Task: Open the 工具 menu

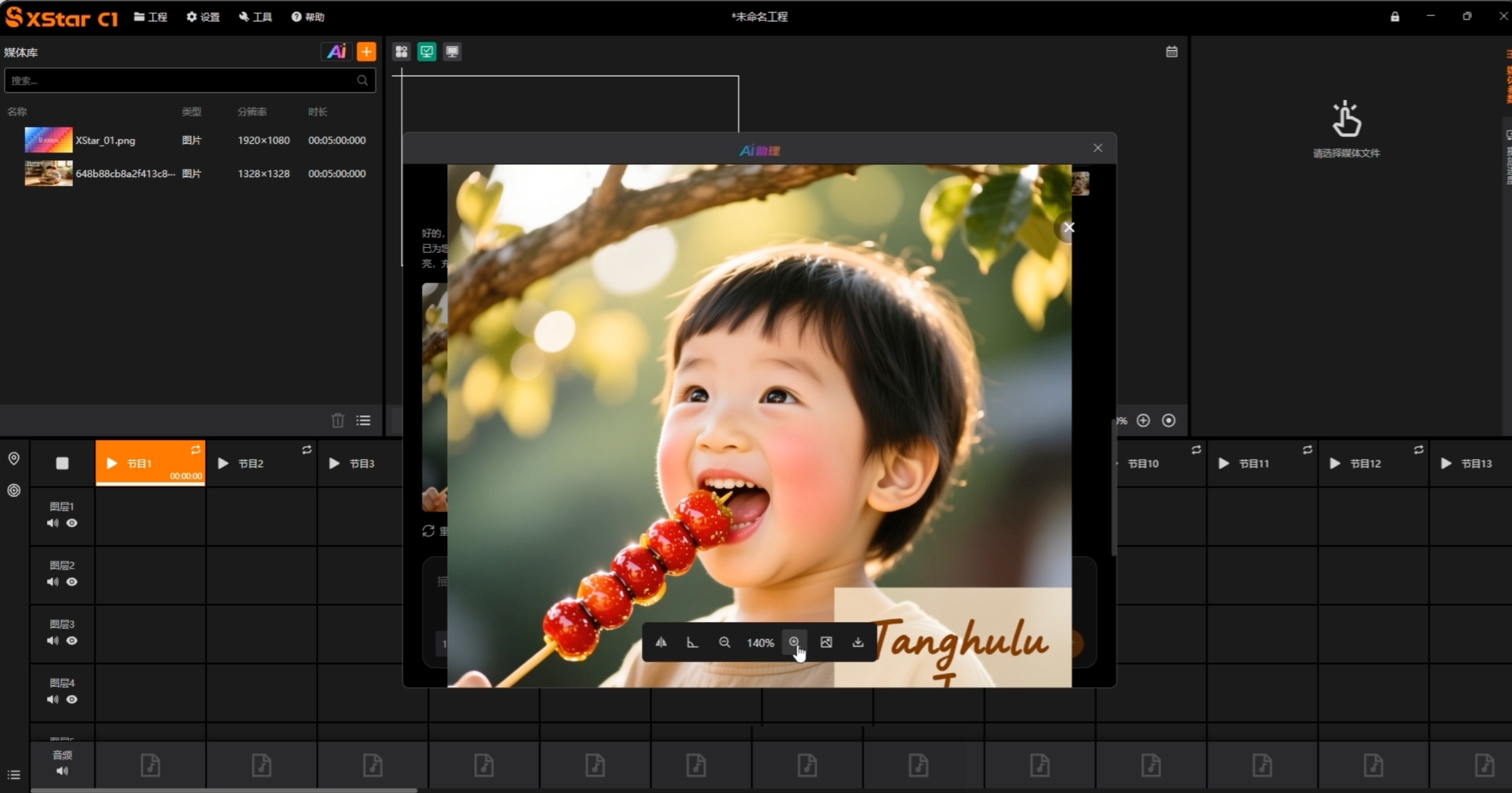Action: [255, 17]
